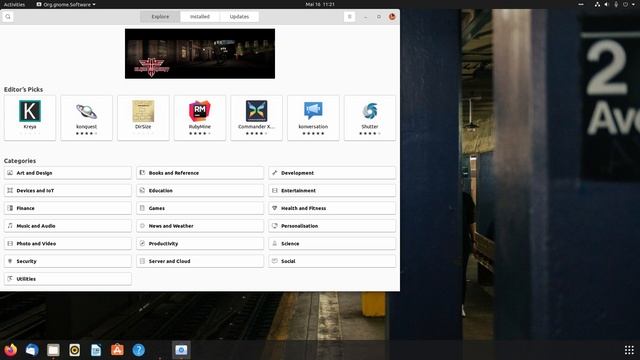640x360 pixels.
Task: Open the hamburger menu in the header bar
Action: tap(349, 17)
